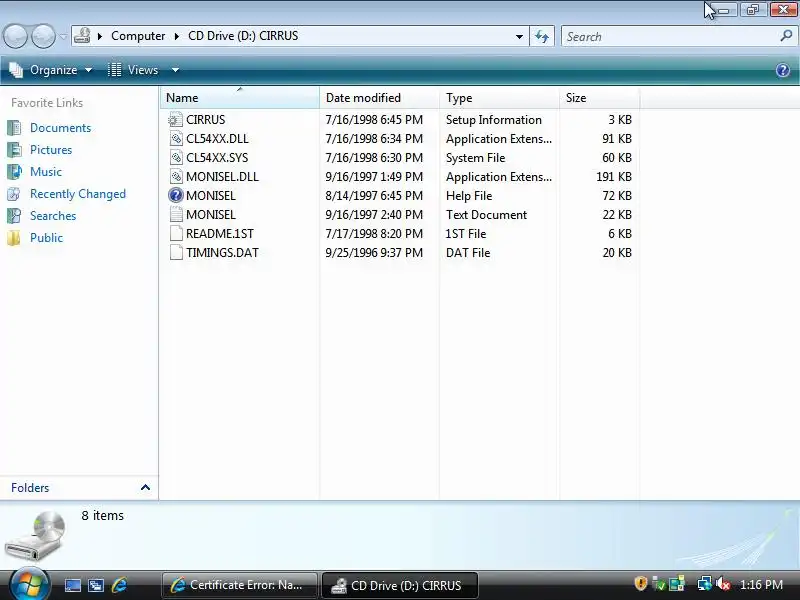Select the file name MONISEL.DLL
800x600 pixels.
point(222,177)
